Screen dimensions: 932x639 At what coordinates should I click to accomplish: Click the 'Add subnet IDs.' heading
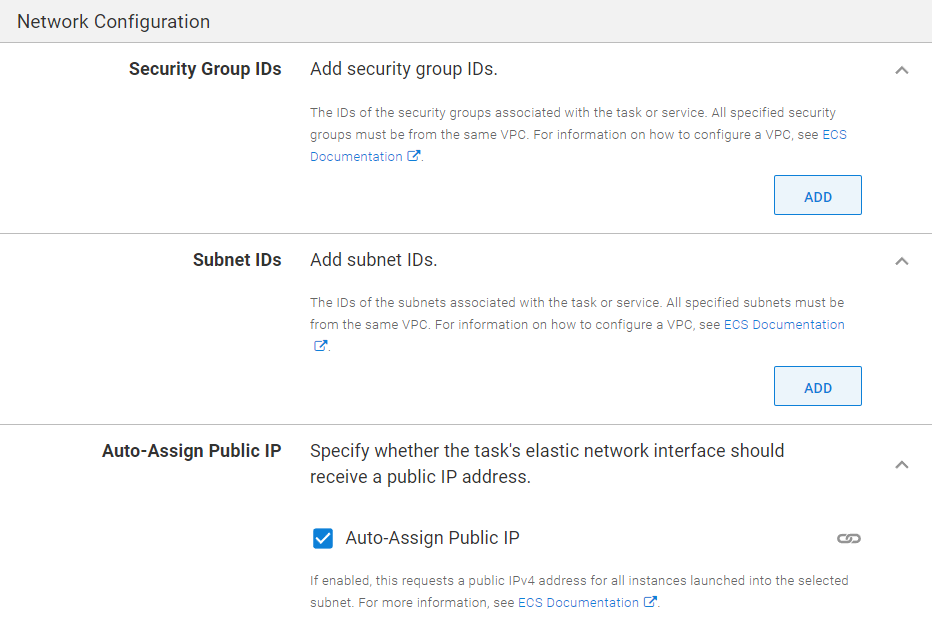pyautogui.click(x=374, y=260)
